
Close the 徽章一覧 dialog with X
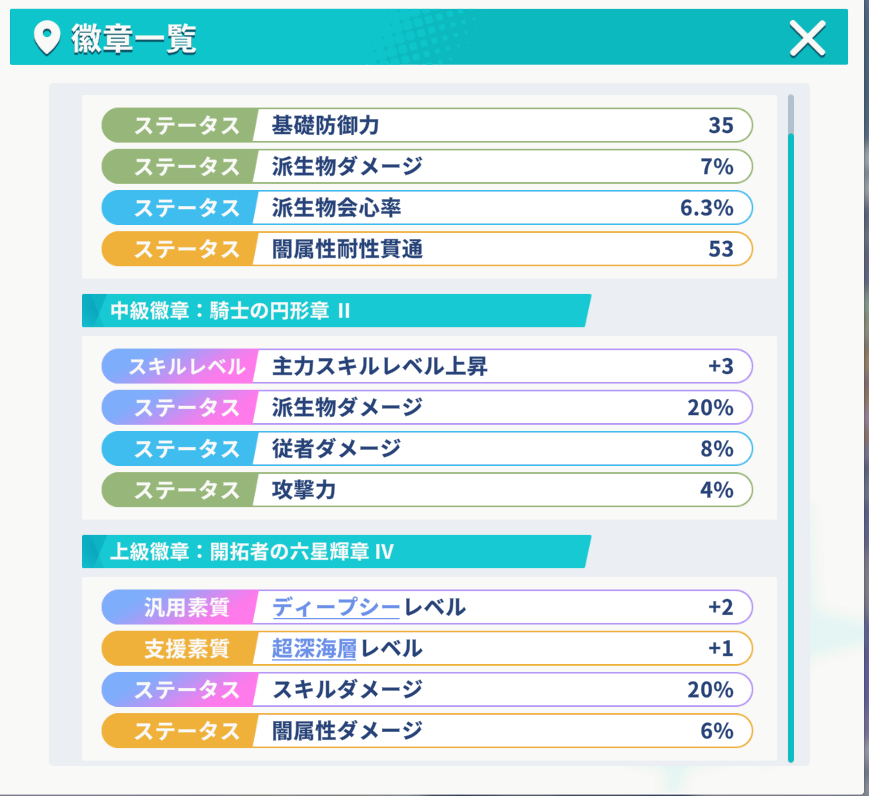[x=807, y=38]
